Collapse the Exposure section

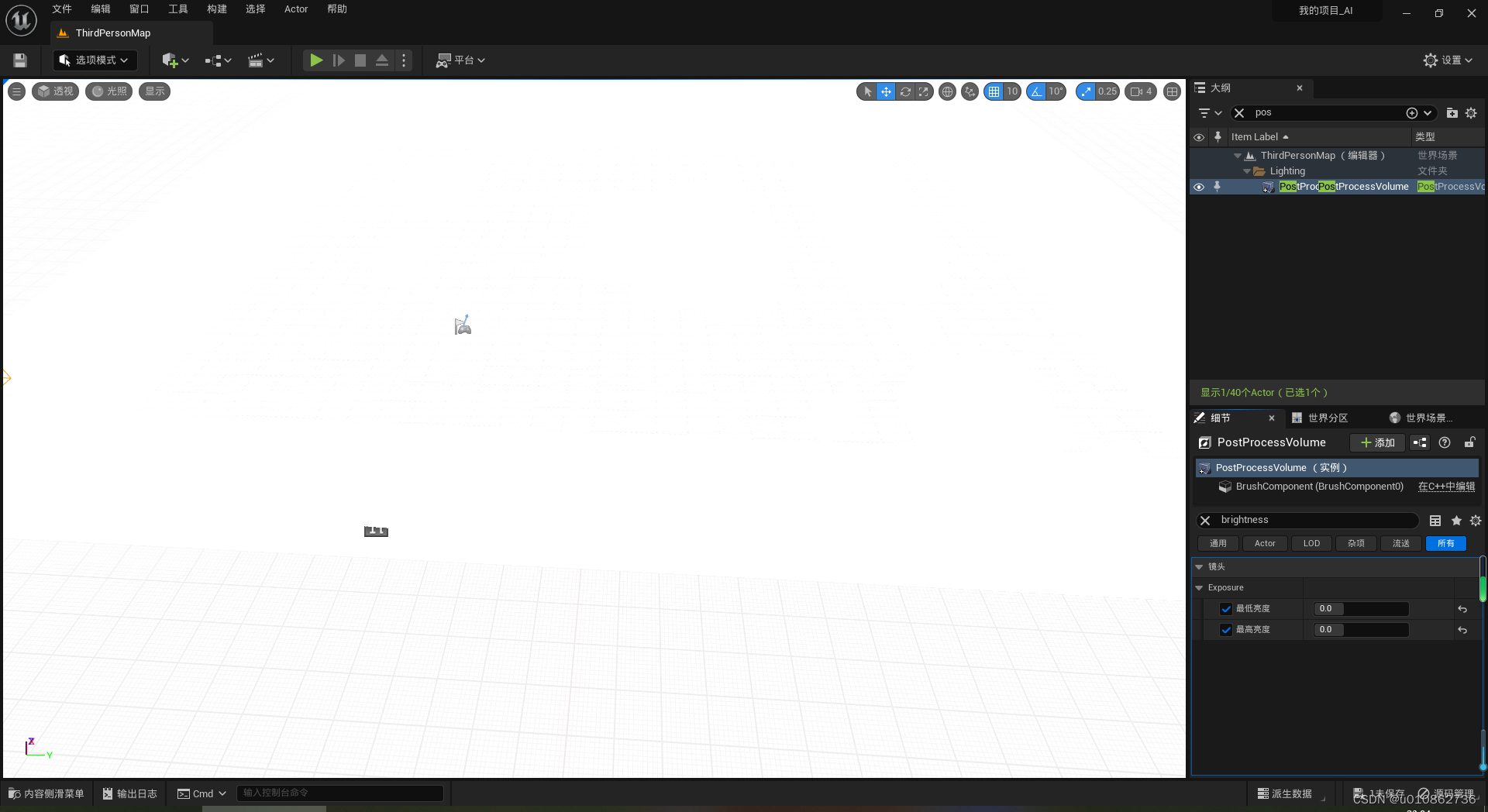click(1199, 588)
